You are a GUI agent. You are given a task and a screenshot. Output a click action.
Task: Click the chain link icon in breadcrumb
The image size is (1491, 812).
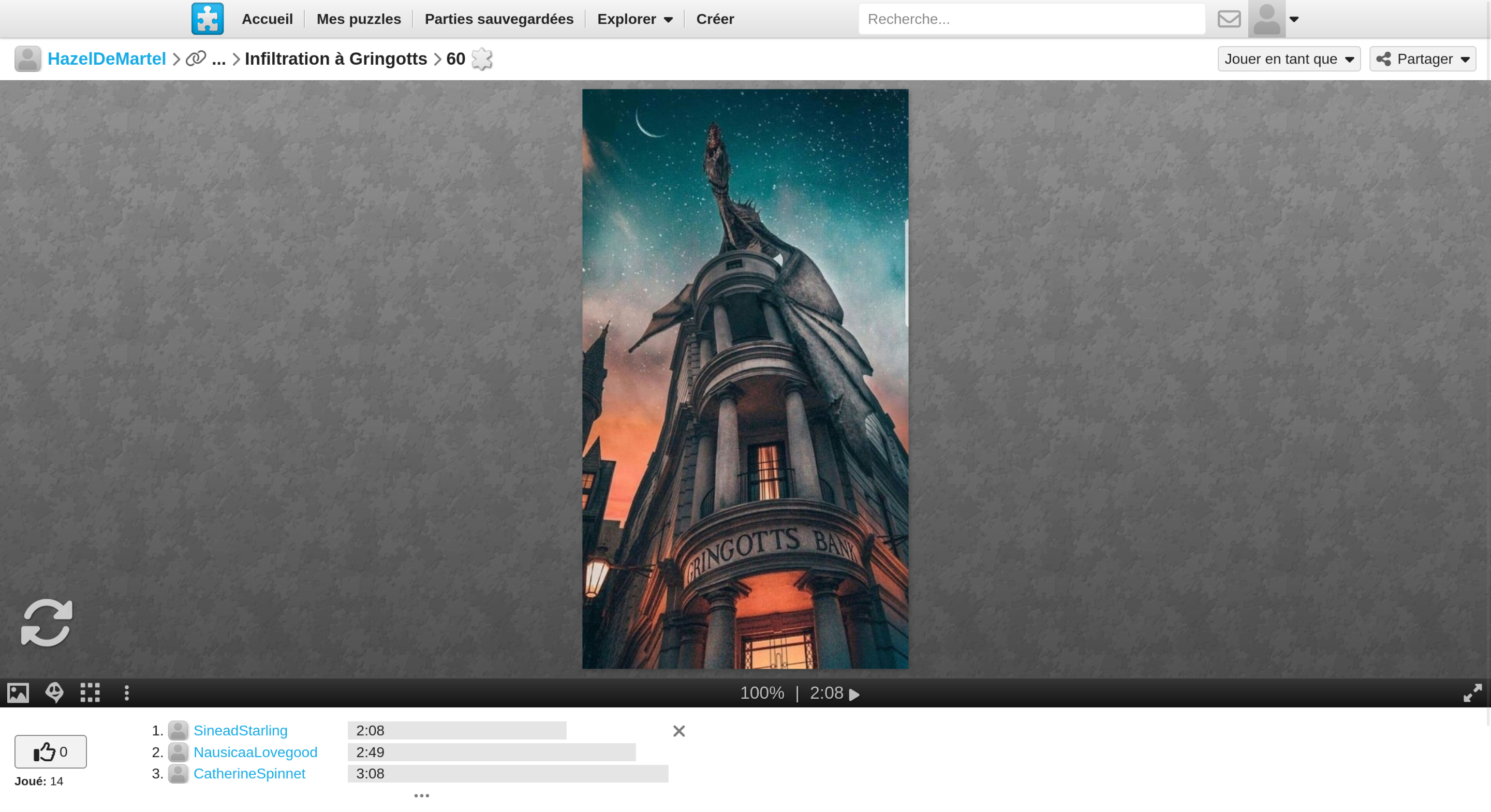tap(196, 58)
